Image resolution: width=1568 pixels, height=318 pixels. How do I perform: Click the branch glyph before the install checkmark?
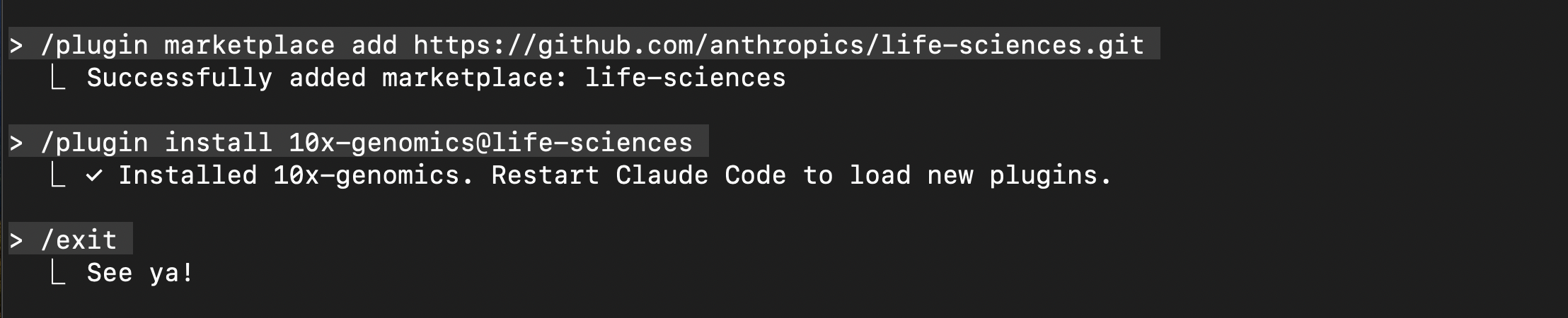(58, 177)
